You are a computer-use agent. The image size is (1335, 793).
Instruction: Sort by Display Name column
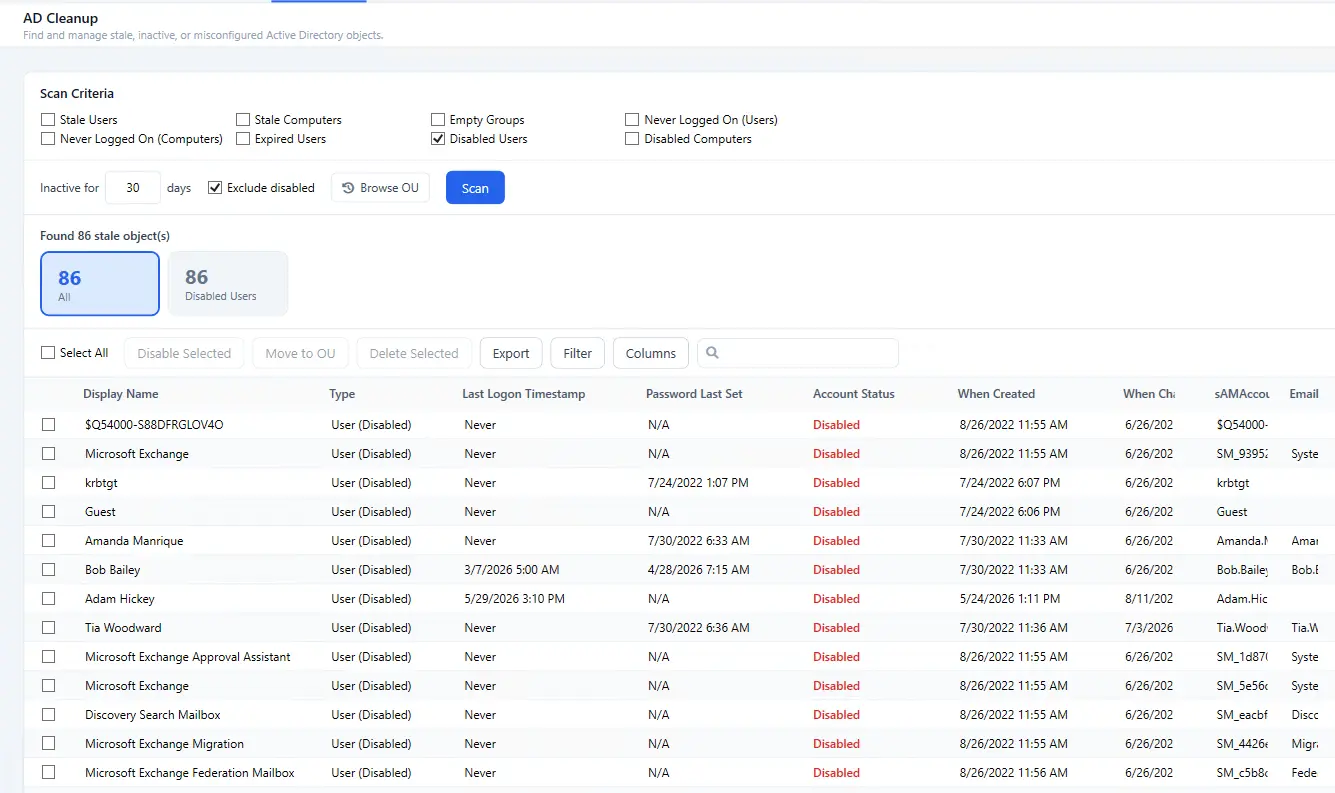(121, 394)
